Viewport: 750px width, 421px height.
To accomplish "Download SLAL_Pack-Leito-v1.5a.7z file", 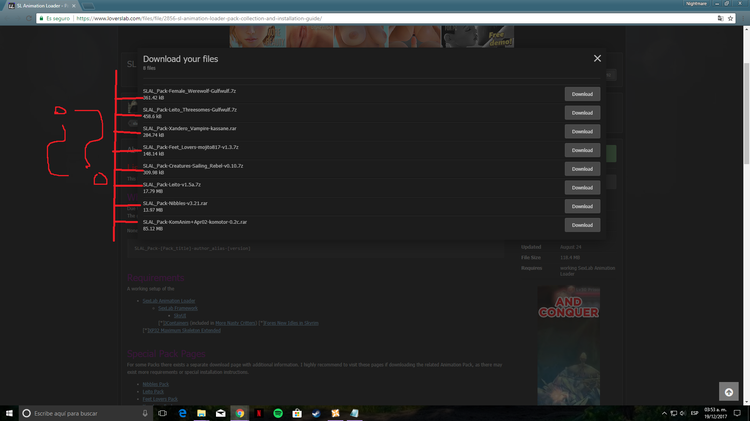I will [x=582, y=188].
